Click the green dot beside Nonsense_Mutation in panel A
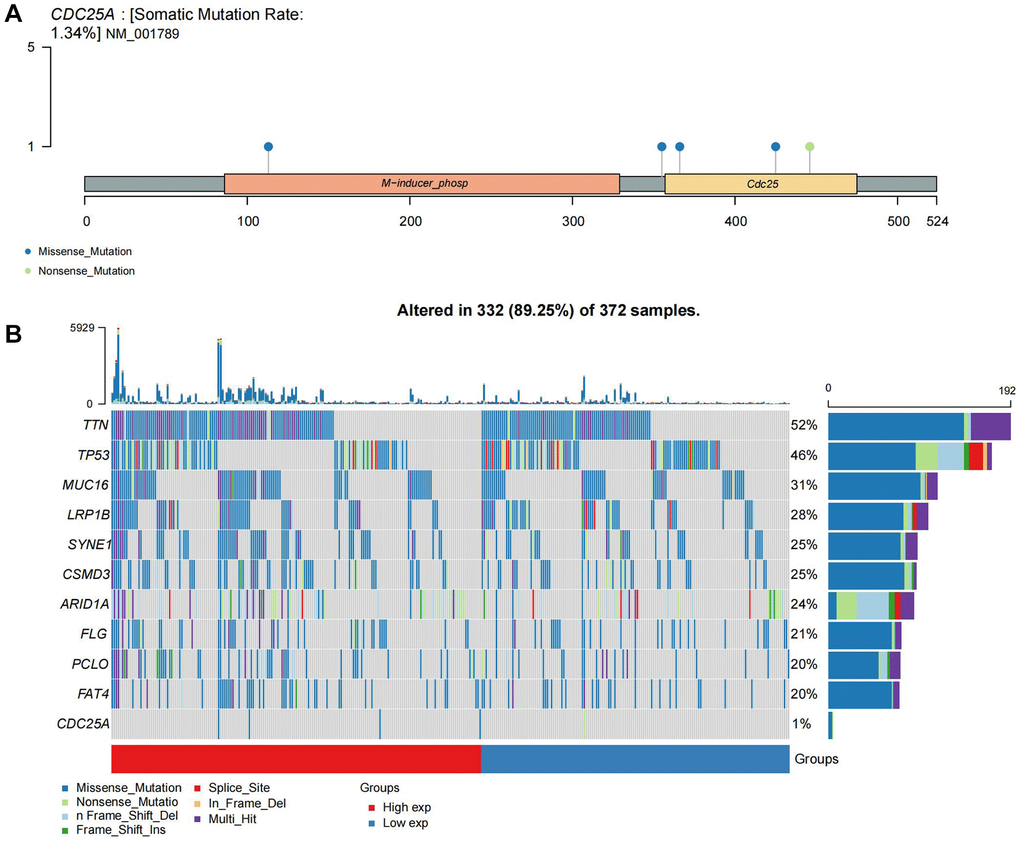Screen dimensions: 1020x842 coord(27,271)
